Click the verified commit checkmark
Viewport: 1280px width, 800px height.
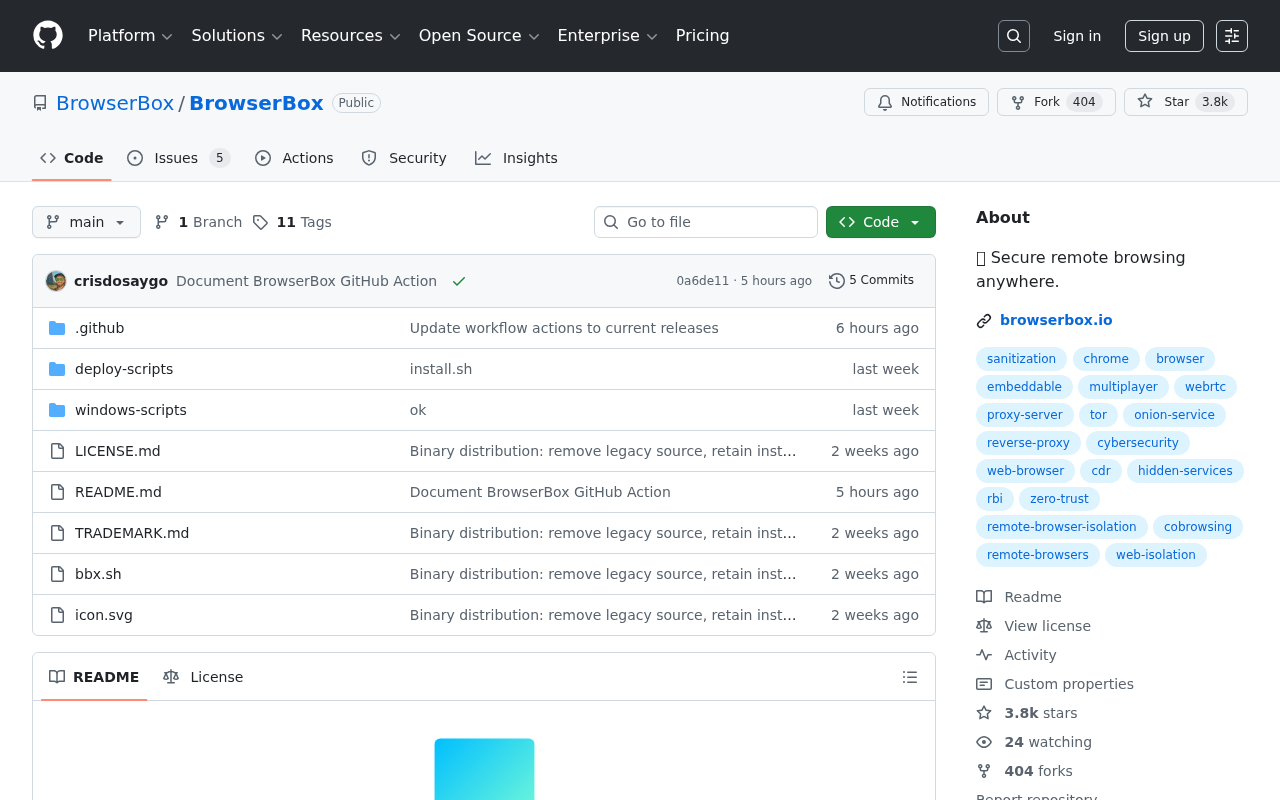point(459,281)
